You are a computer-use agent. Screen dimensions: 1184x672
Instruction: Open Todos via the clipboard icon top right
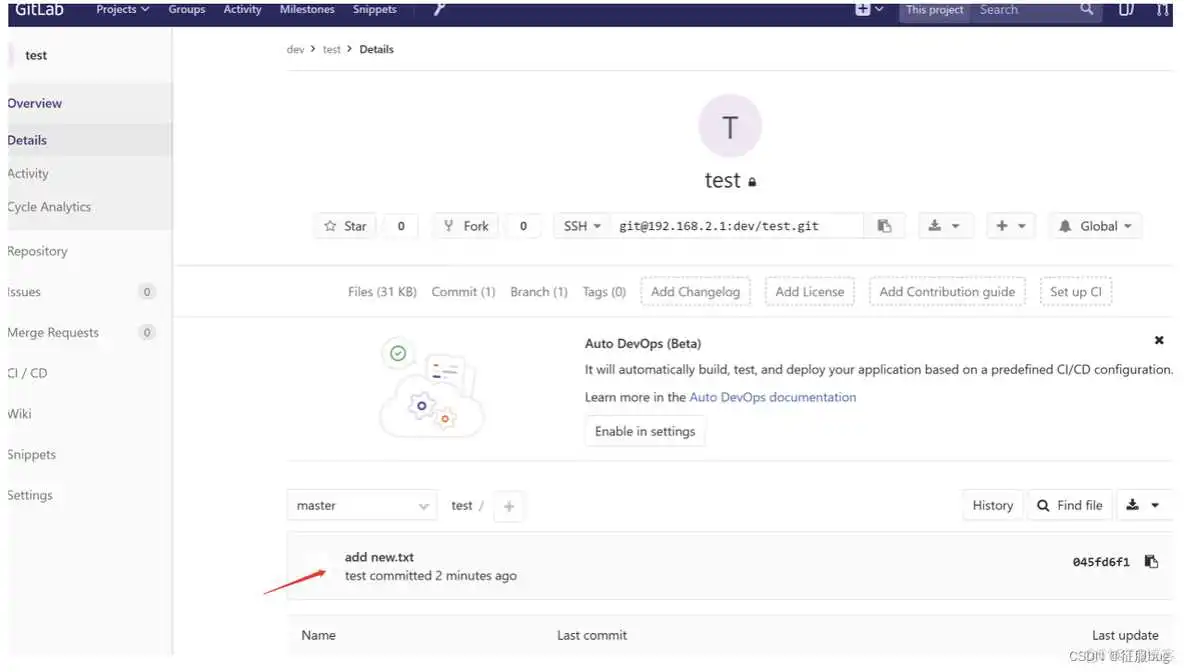coord(1126,9)
